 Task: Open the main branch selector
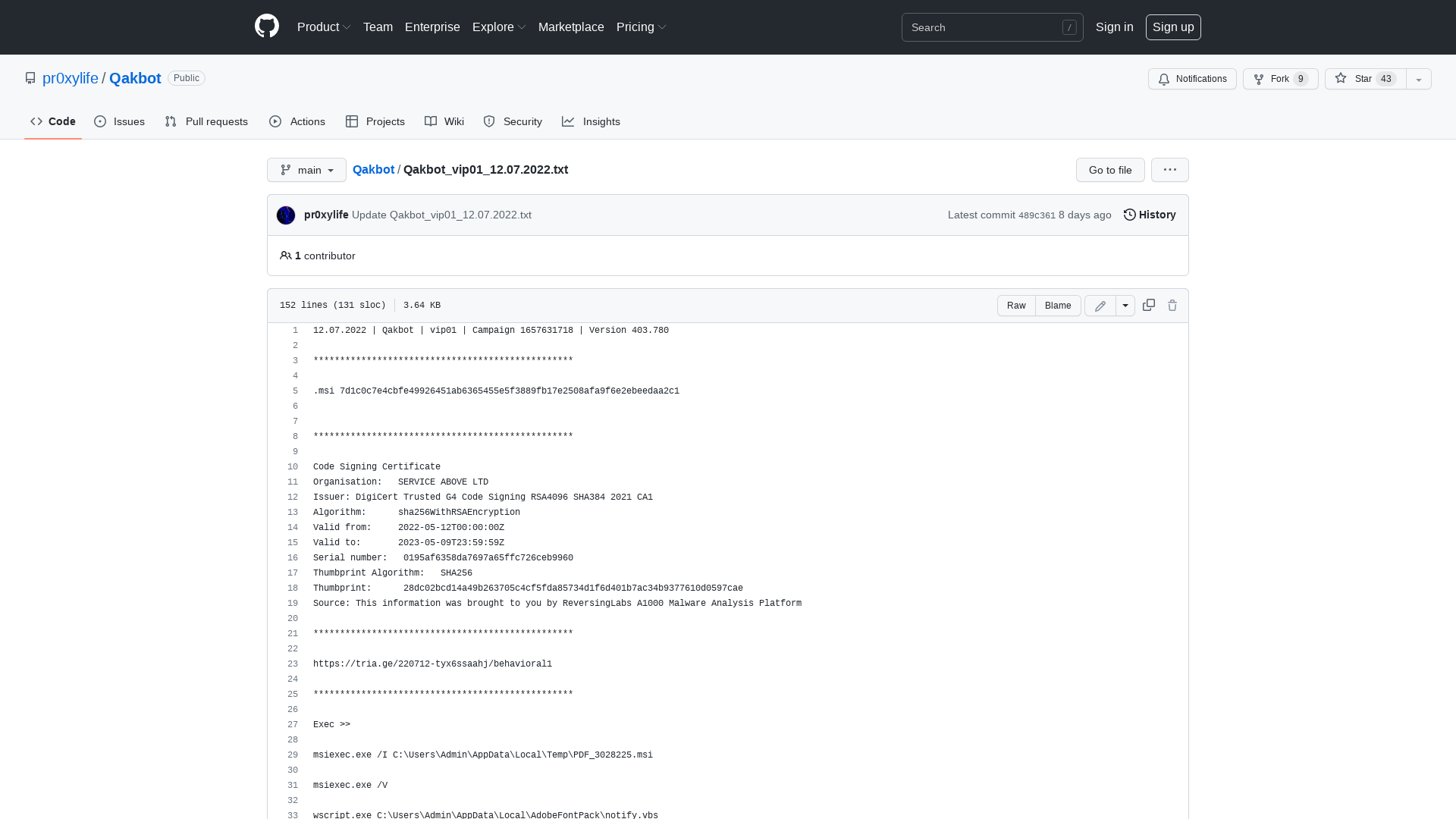coord(306,170)
